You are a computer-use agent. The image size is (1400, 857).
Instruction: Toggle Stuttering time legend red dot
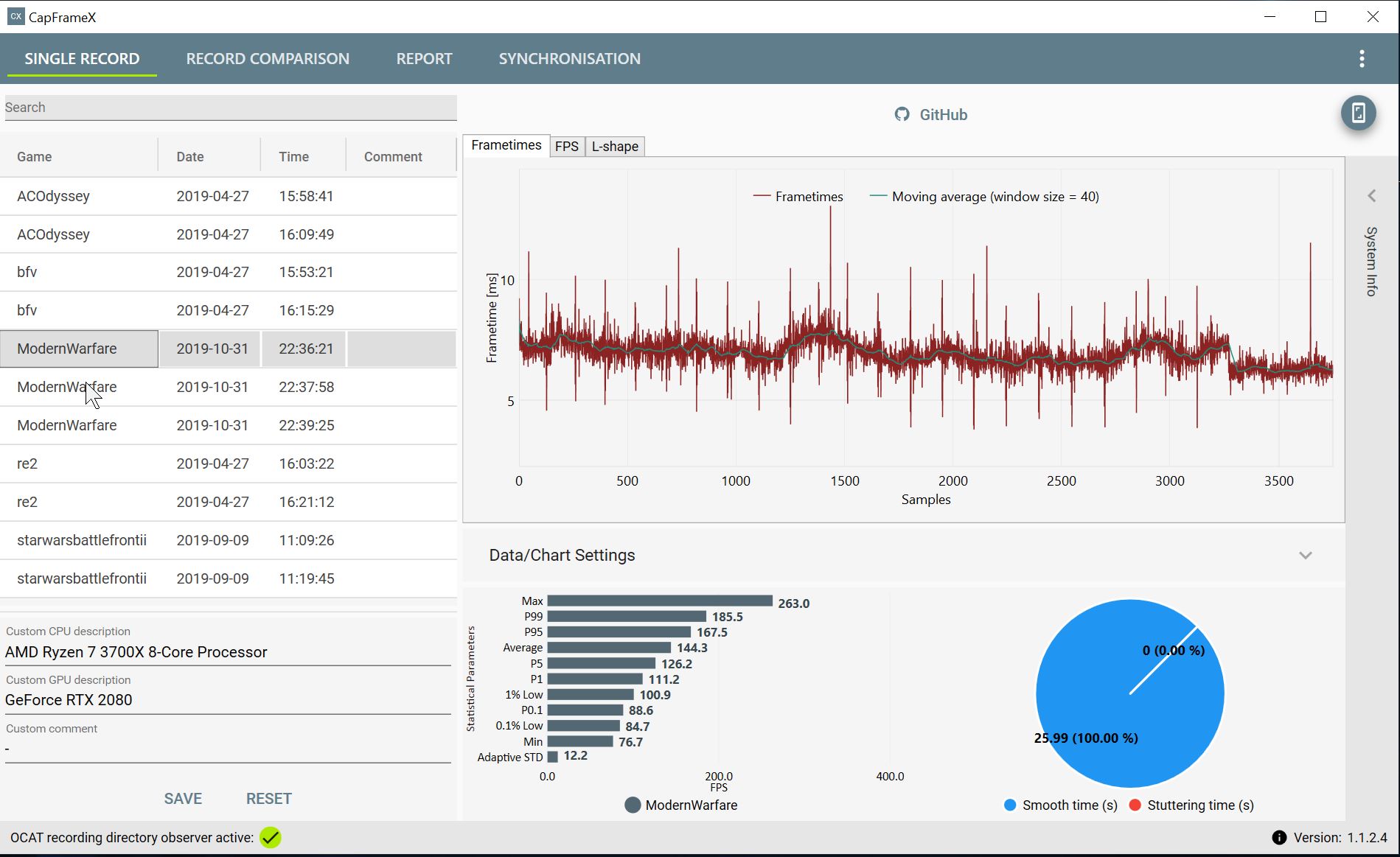point(1135,805)
